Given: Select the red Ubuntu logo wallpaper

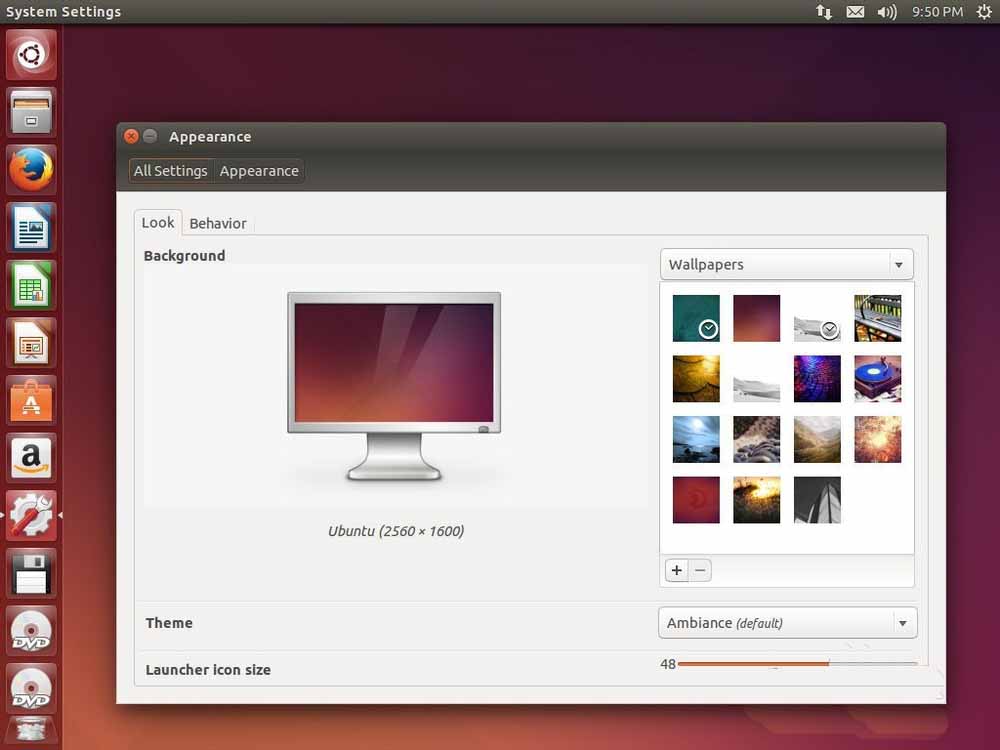Looking at the screenshot, I should point(696,500).
